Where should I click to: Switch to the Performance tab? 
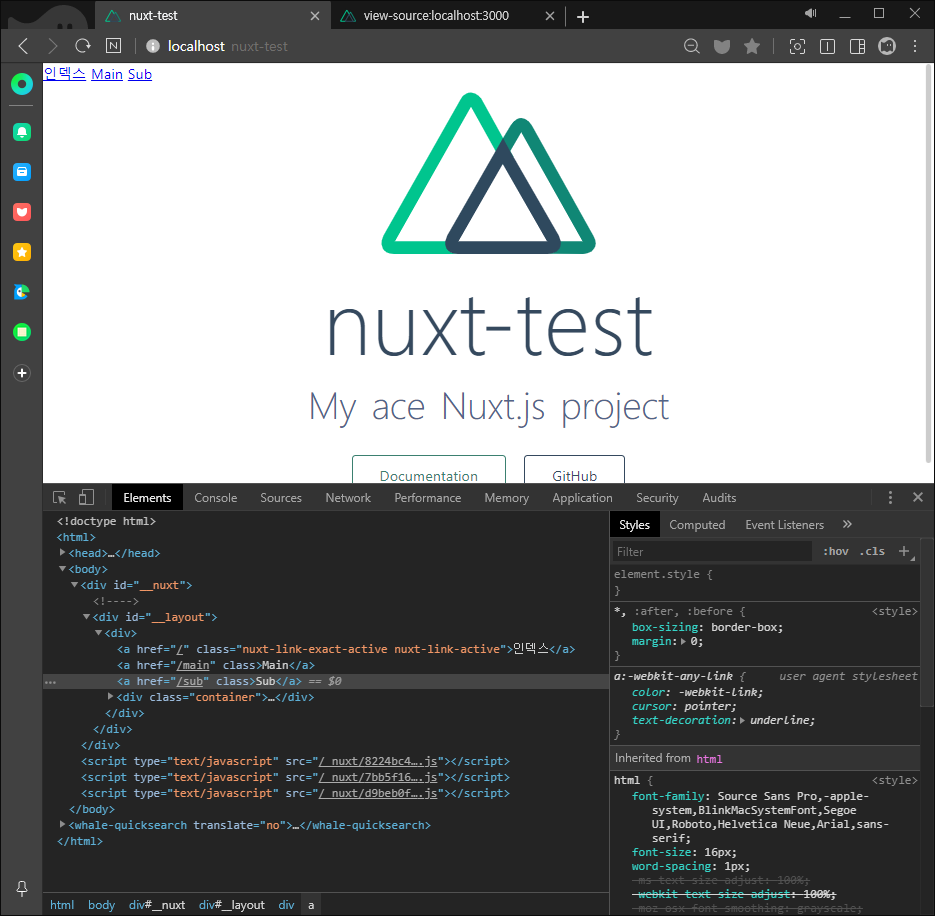427,497
